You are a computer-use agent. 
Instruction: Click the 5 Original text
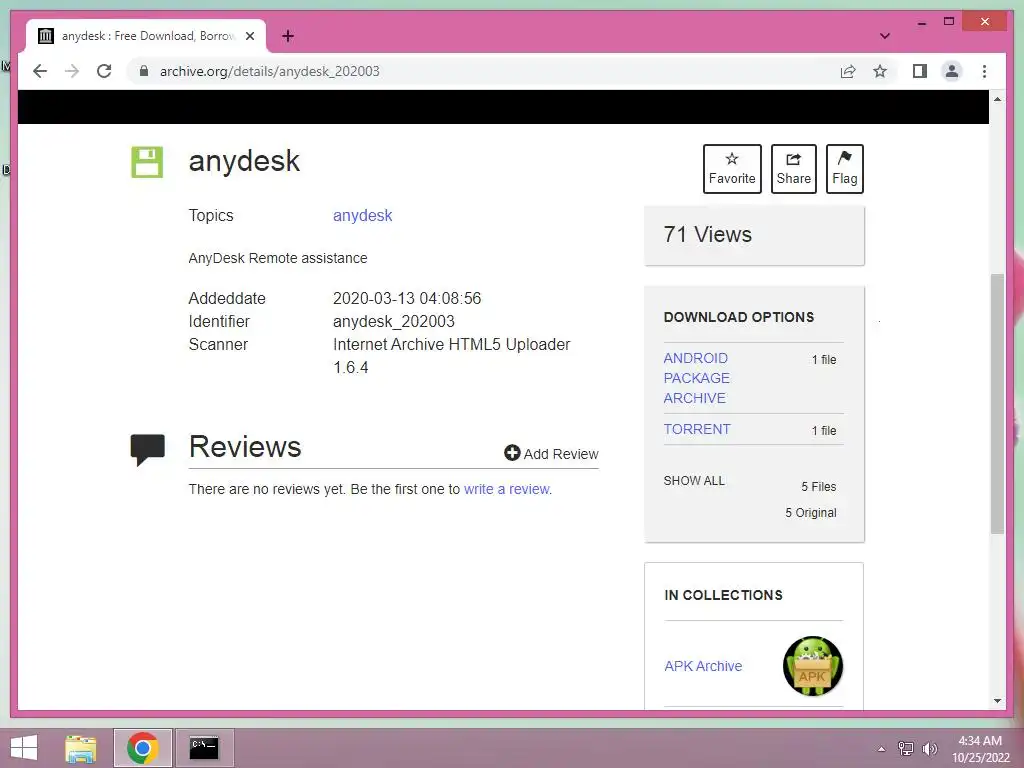click(810, 513)
